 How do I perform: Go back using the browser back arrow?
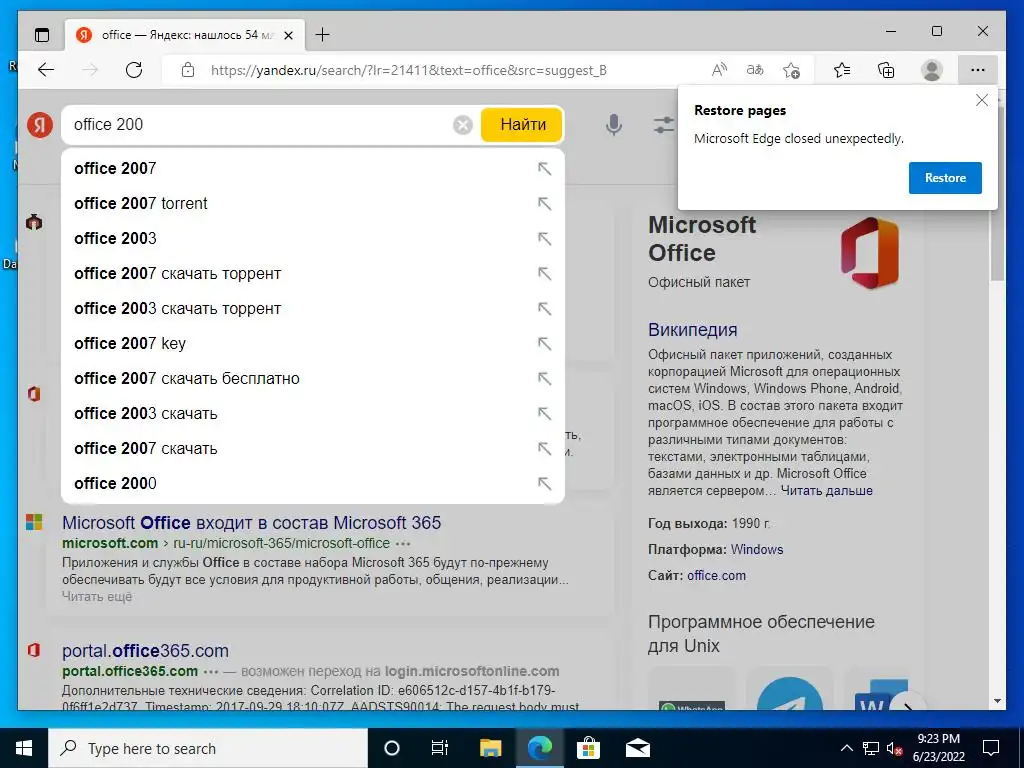tap(46, 70)
